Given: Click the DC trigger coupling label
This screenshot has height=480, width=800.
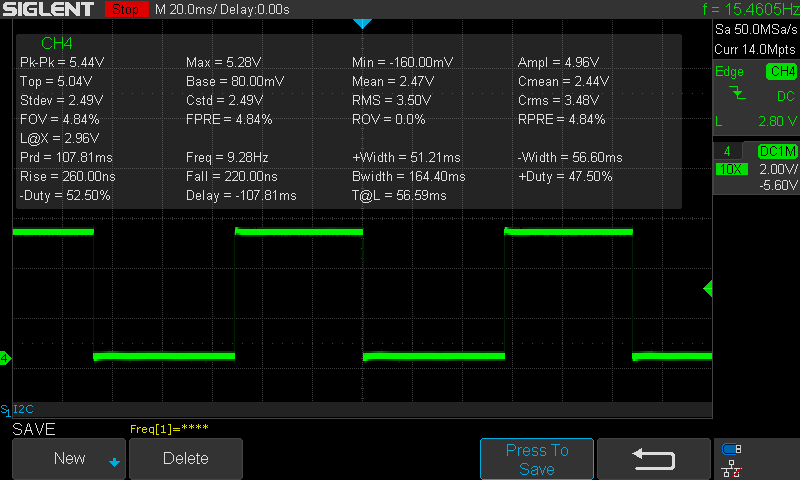Looking at the screenshot, I should click(x=785, y=96).
